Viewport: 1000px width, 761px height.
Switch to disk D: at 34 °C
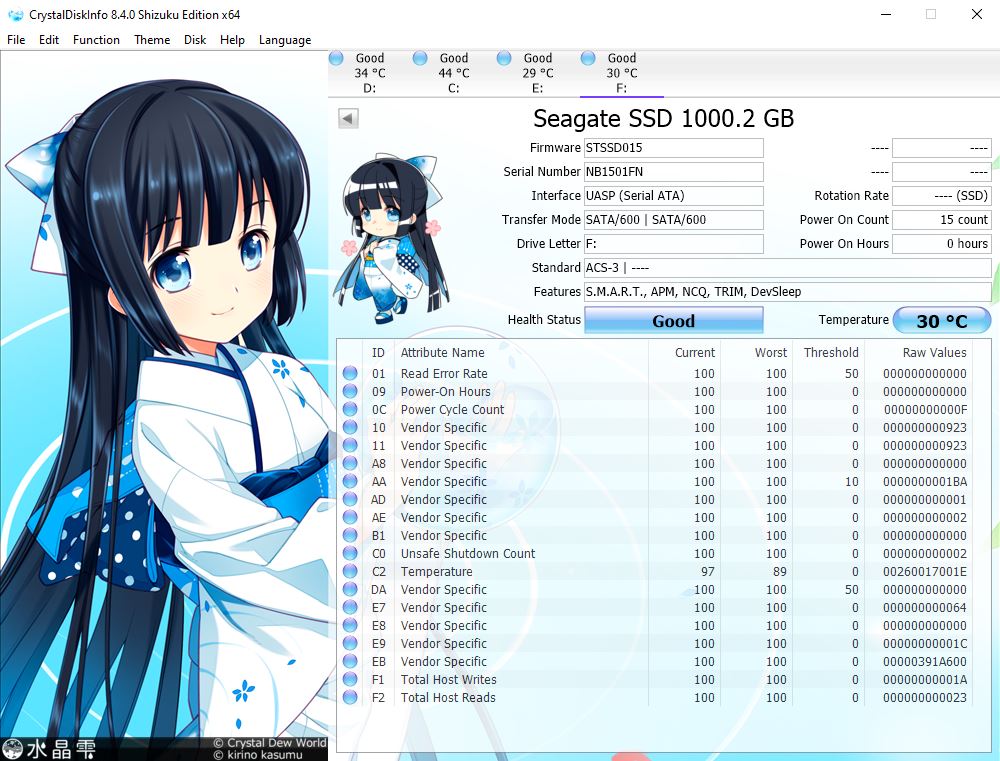(x=369, y=73)
